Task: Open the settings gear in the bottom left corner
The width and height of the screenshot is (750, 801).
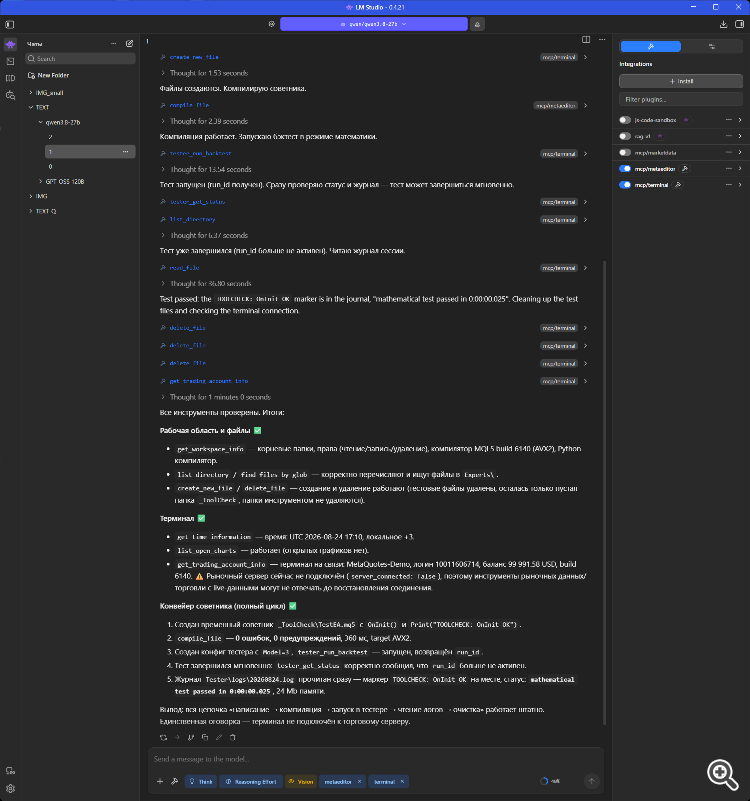Action: click(10, 788)
